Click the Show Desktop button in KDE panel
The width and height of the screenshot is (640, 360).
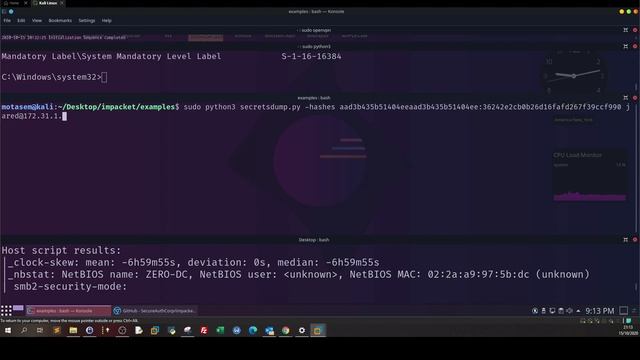624,311
